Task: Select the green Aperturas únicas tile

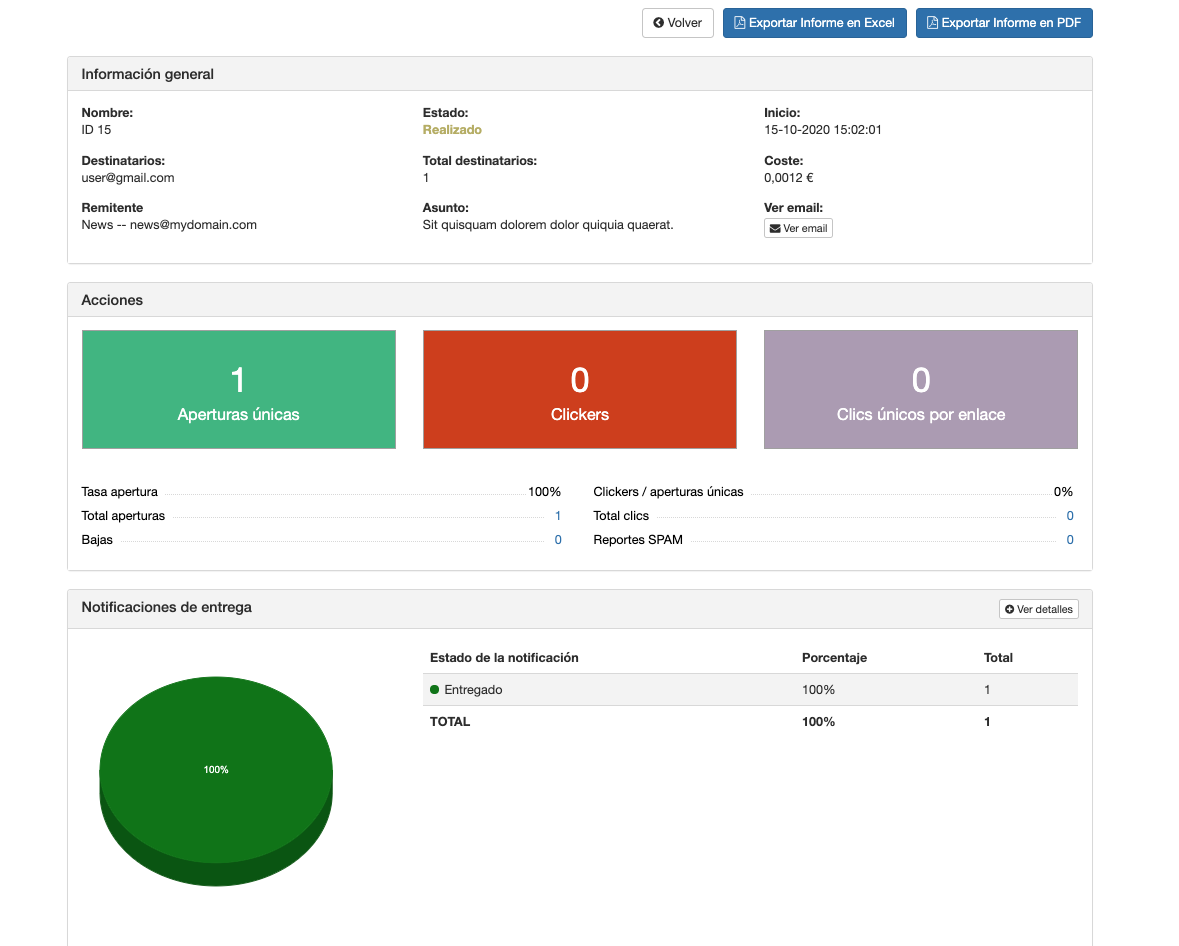Action: pos(238,390)
